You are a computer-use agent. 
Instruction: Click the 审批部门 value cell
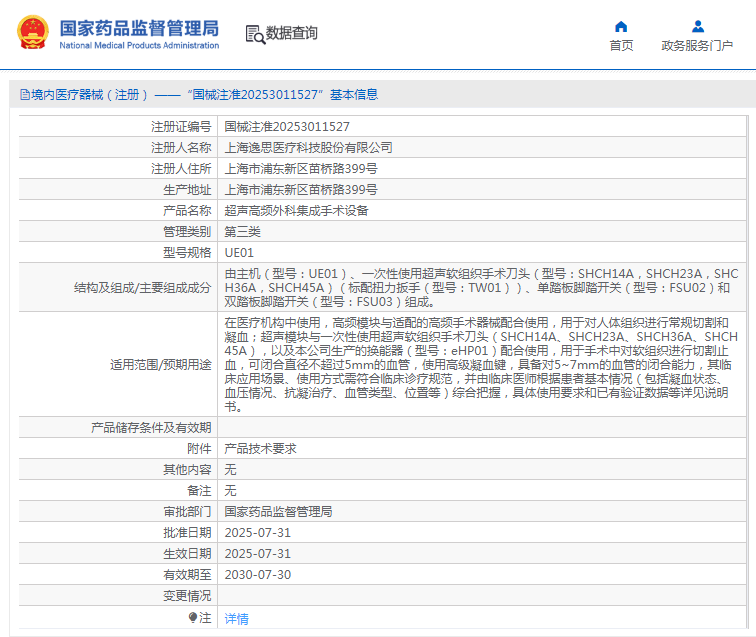pyautogui.click(x=278, y=512)
